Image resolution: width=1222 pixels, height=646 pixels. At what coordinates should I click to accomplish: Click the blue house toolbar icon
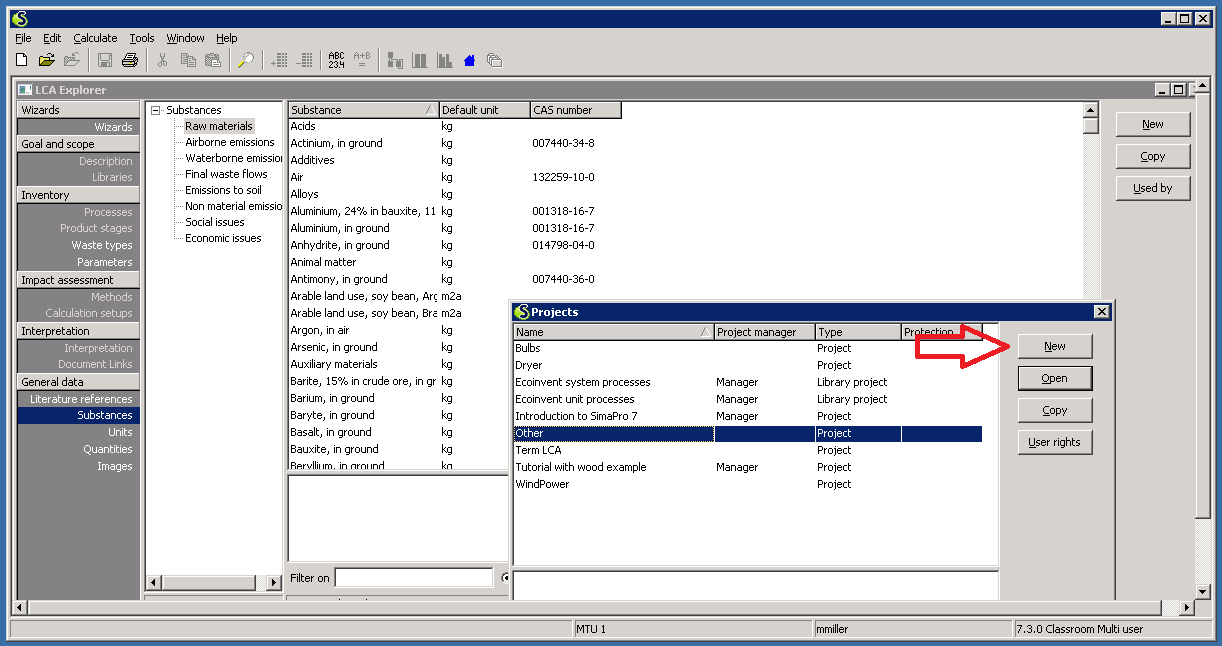point(469,61)
